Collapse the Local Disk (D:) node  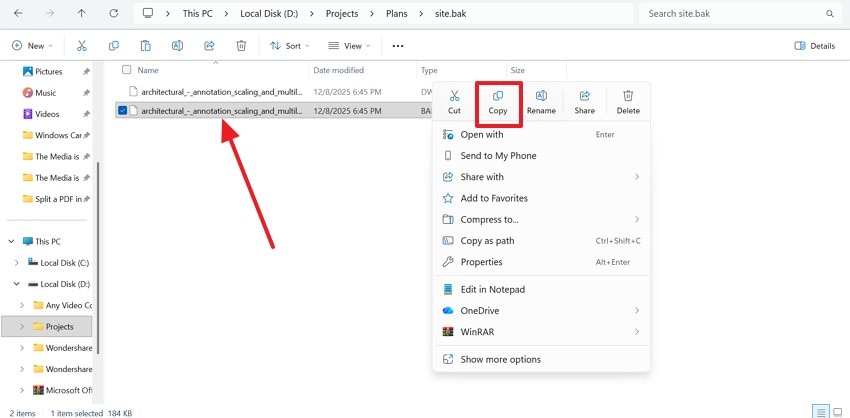pos(17,284)
